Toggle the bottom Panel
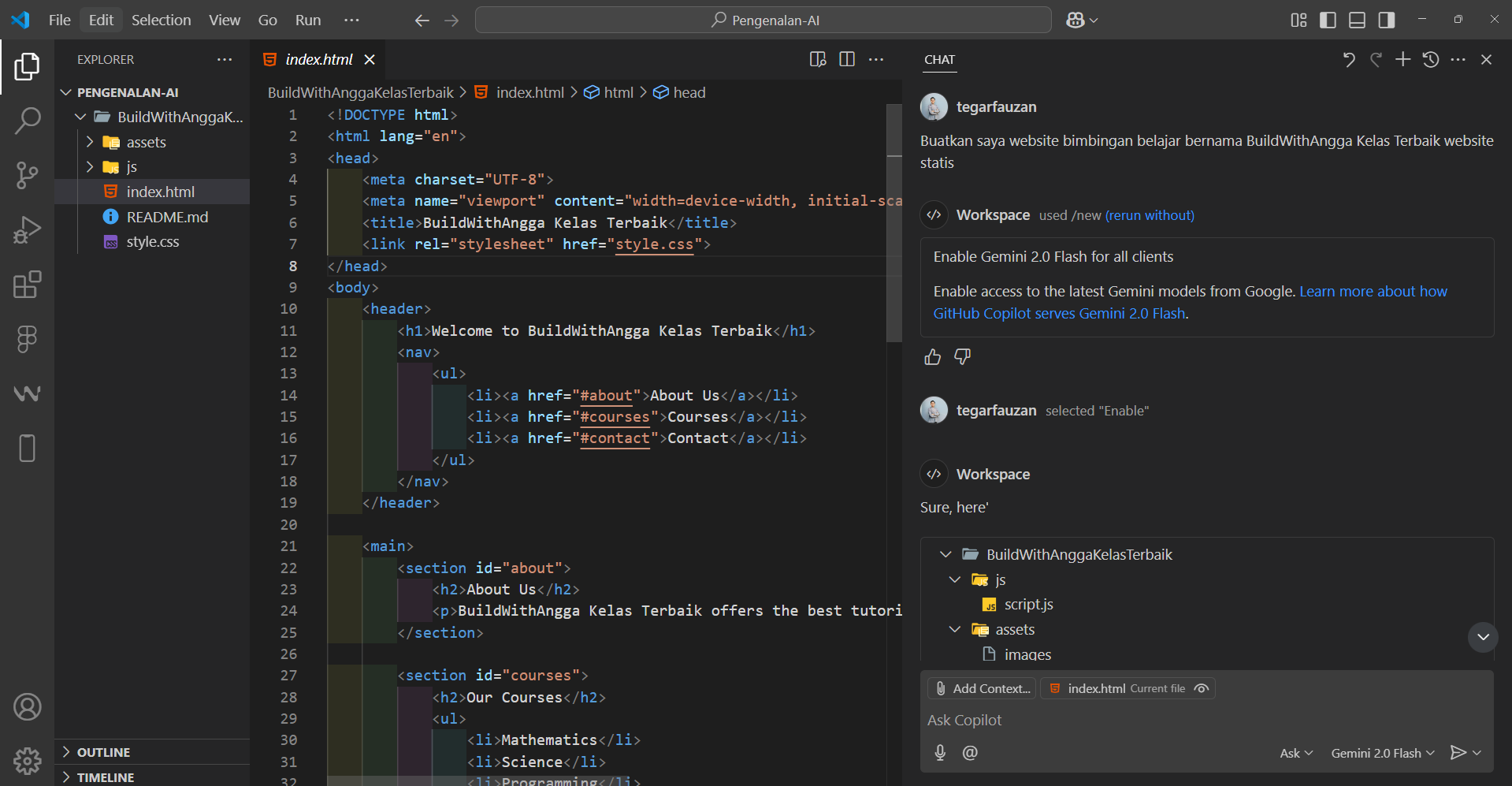Image resolution: width=1512 pixels, height=786 pixels. point(1357,20)
